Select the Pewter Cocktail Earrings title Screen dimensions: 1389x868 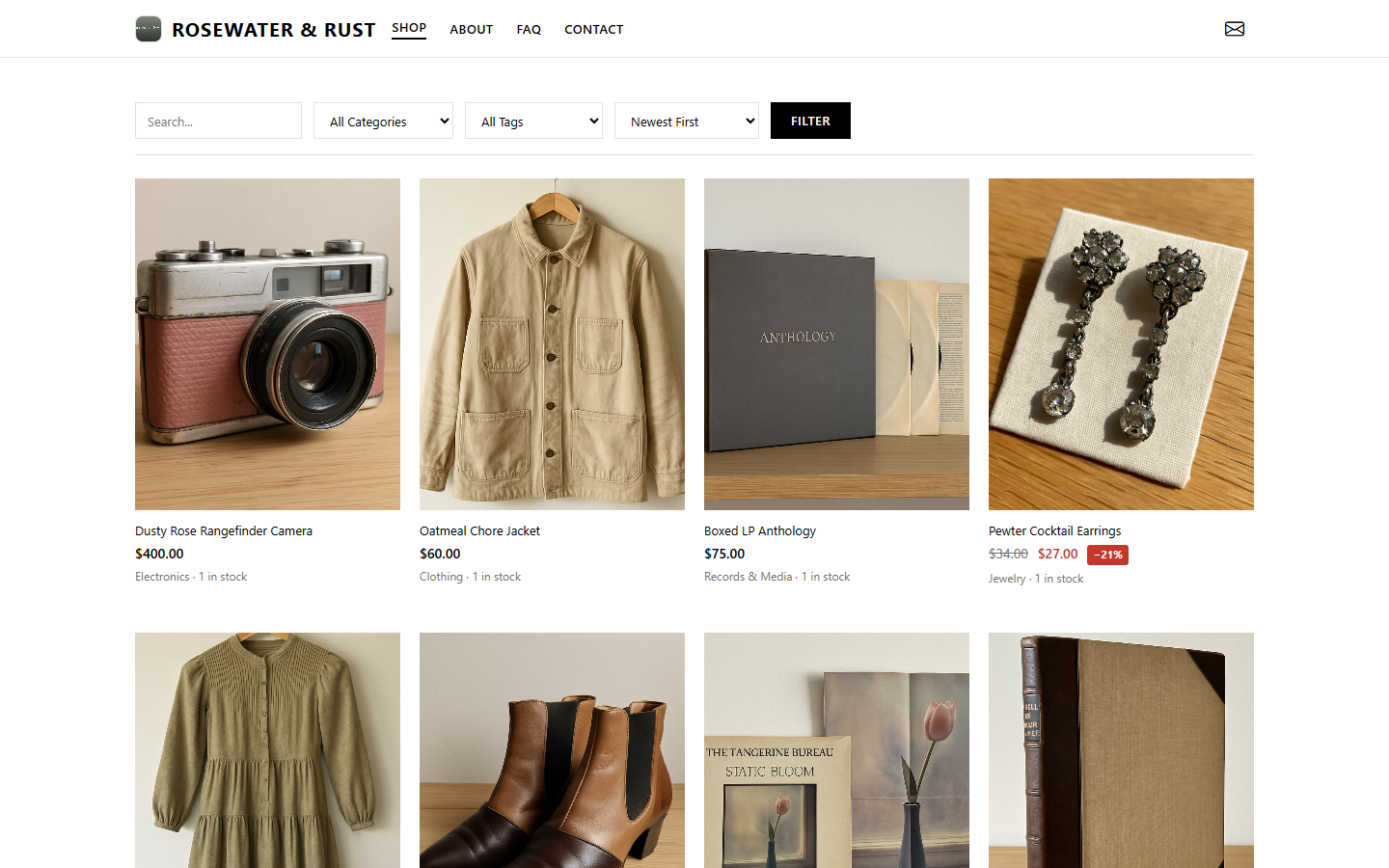[1054, 530]
